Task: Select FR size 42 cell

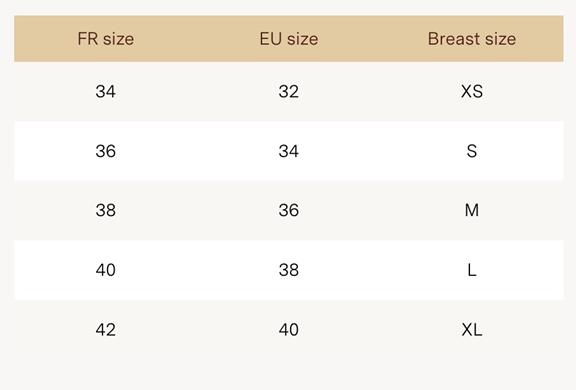Action: (x=105, y=329)
